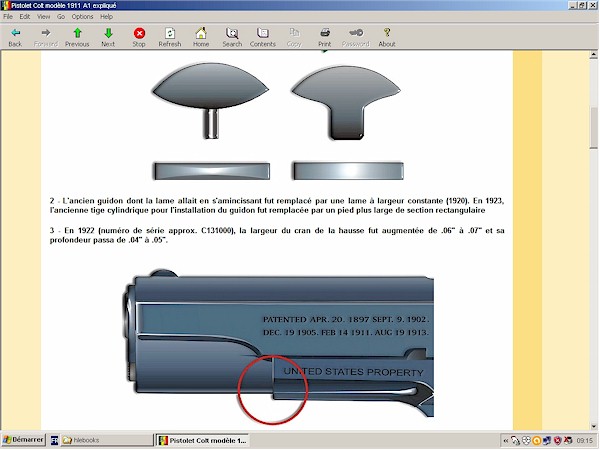Screen dimensions: 600x450
Task: Click the UNITED STATES PROPERTY marking
Action: click(353, 372)
